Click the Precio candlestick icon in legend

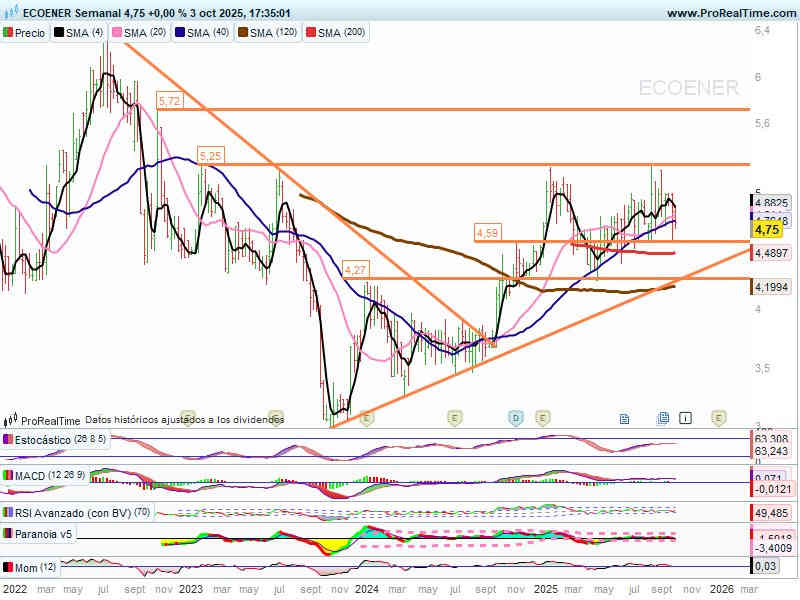(x=8, y=33)
